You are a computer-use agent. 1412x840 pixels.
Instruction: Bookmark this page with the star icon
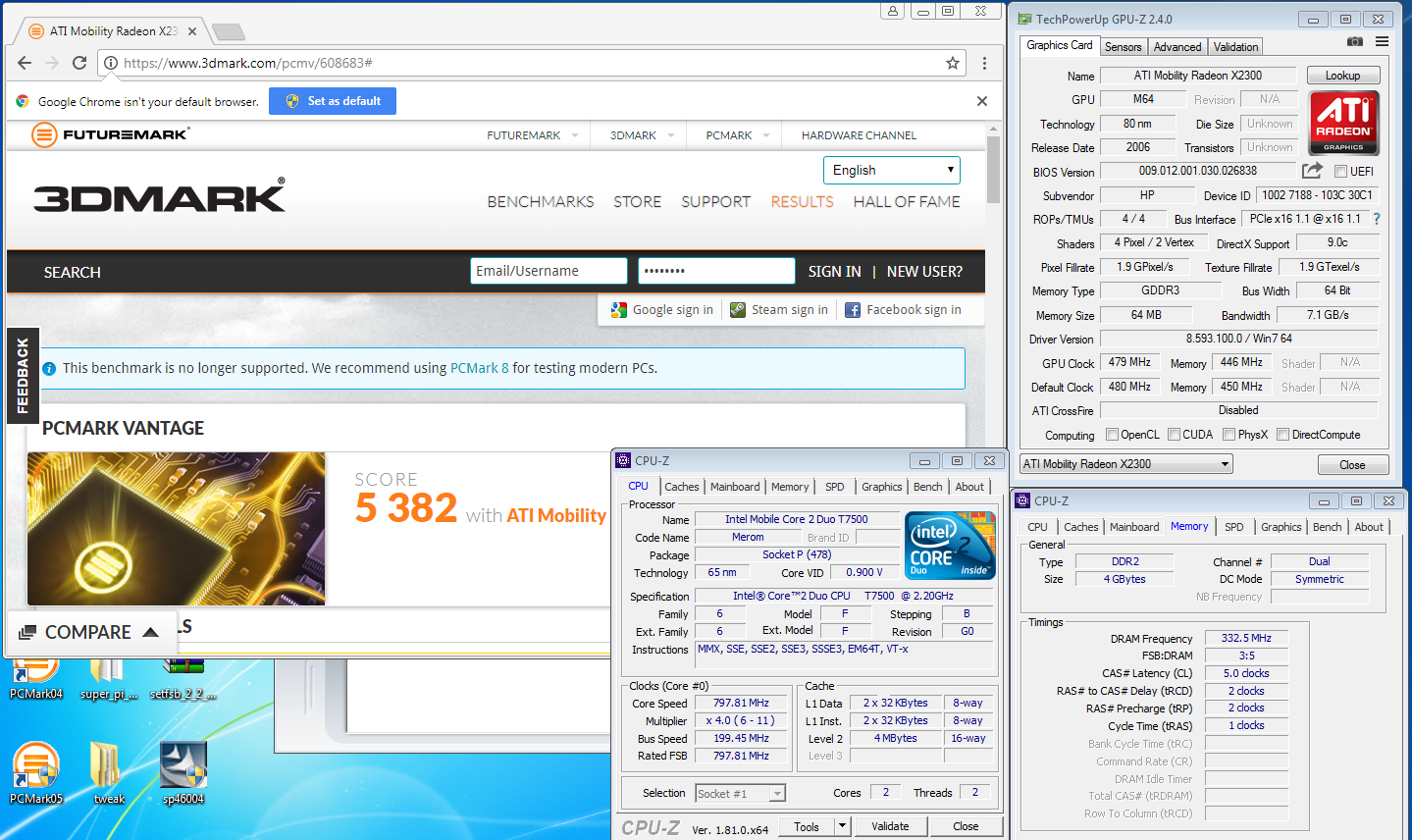click(952, 63)
